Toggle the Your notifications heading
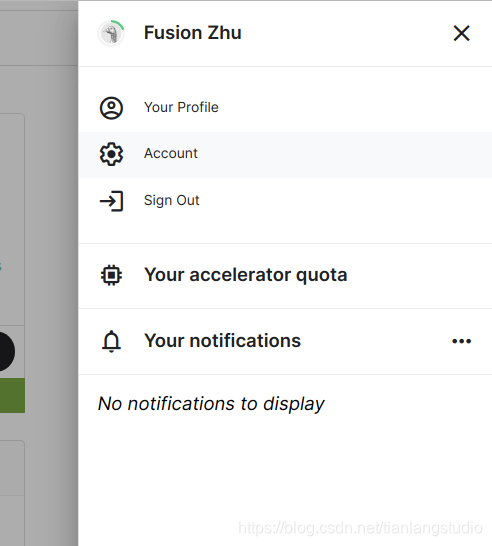492x546 pixels. (x=222, y=341)
